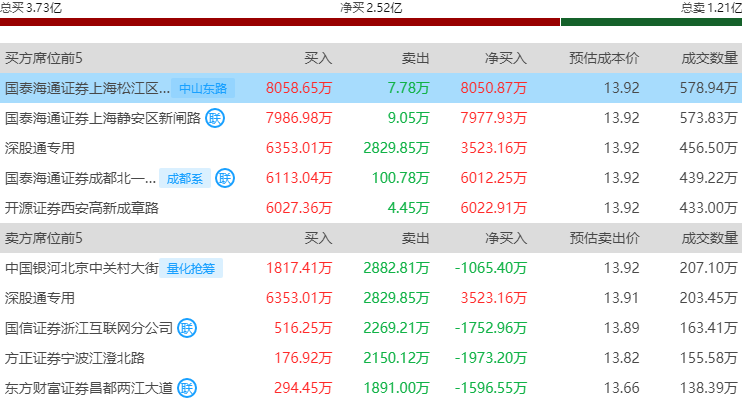Open 深股通专用 in buyer list
The height and width of the screenshot is (400, 742).
pos(40,148)
